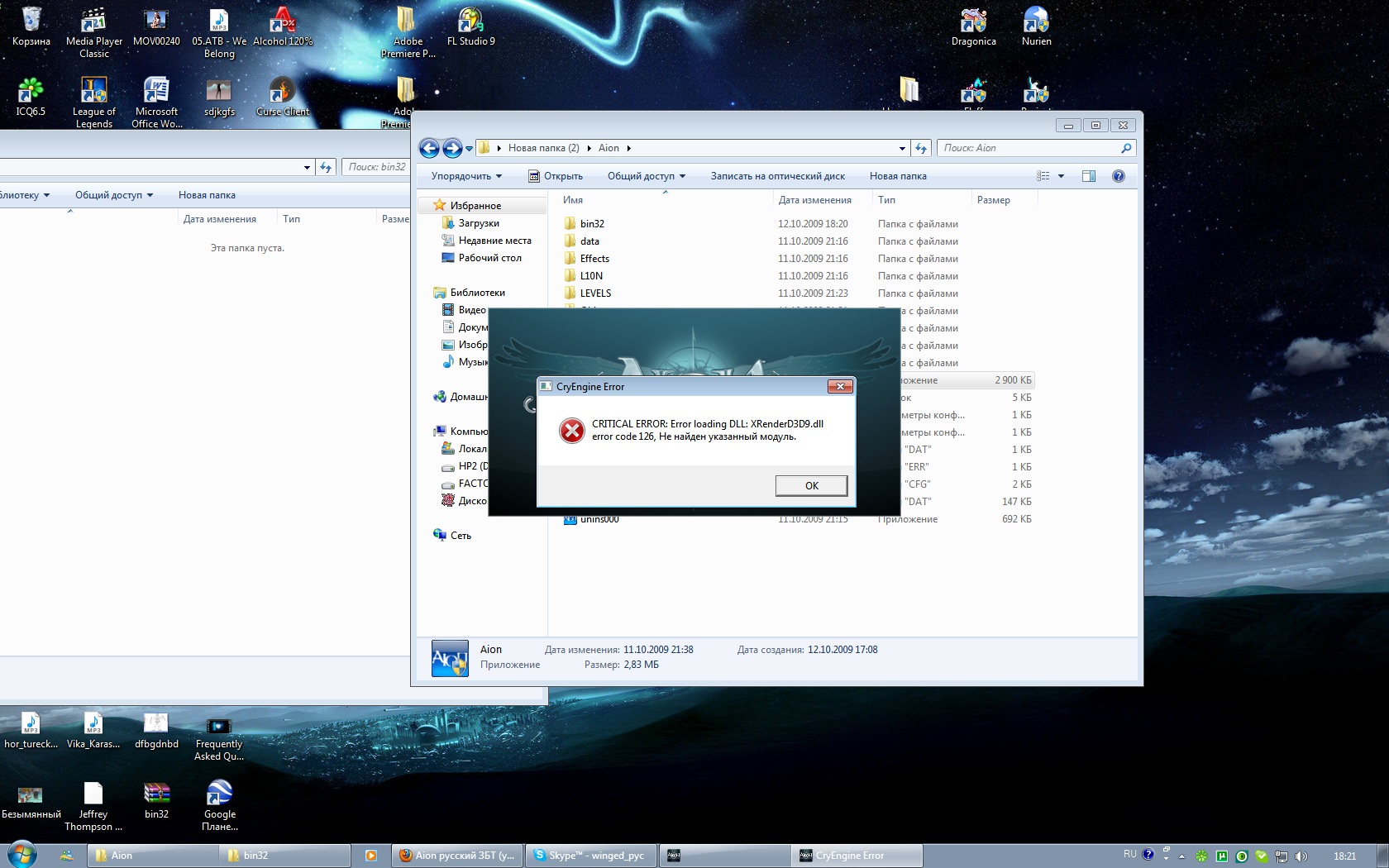Click RU language indicator in tray
Screen dimensions: 1389x868
(x=1129, y=855)
